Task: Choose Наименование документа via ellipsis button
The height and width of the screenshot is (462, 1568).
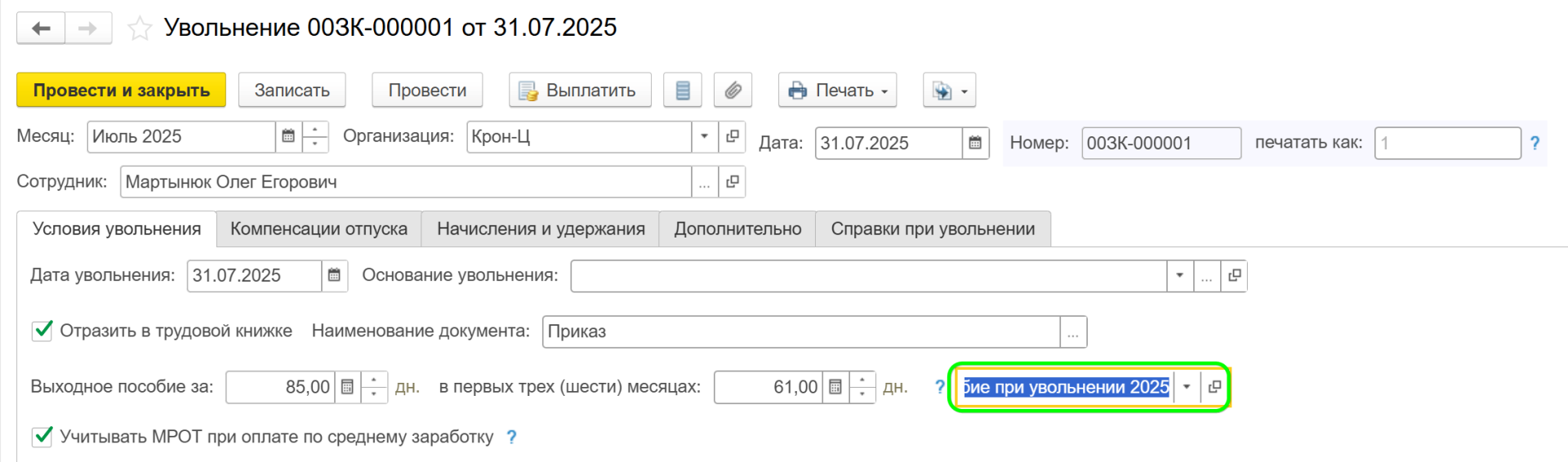Action: tap(1073, 332)
